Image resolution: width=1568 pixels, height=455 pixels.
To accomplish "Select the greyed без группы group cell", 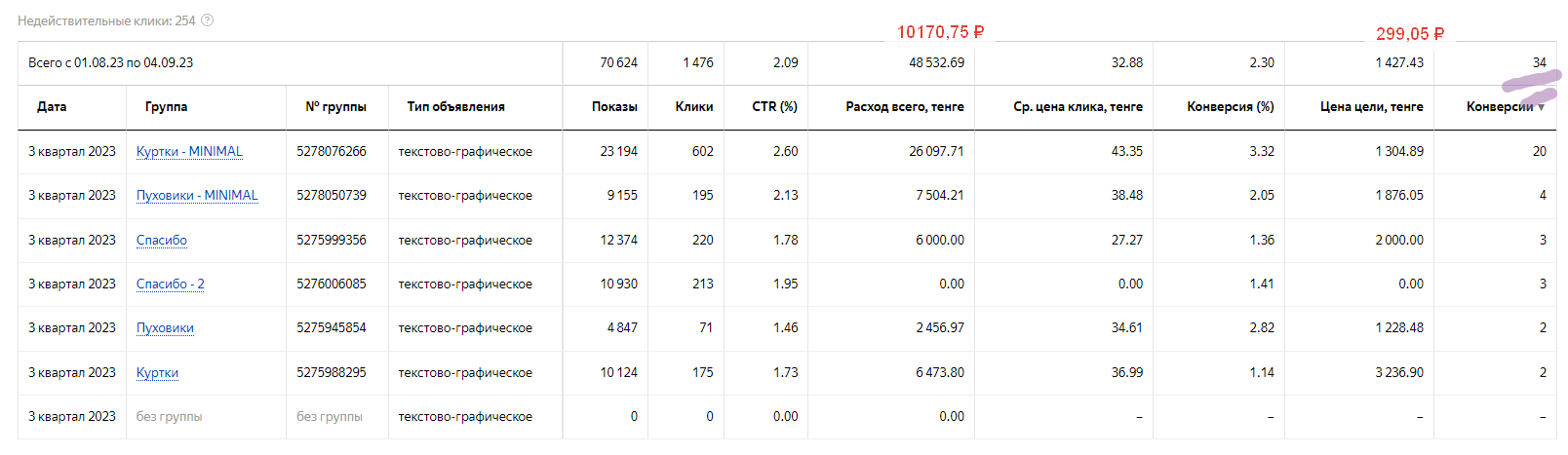I will (x=170, y=417).
